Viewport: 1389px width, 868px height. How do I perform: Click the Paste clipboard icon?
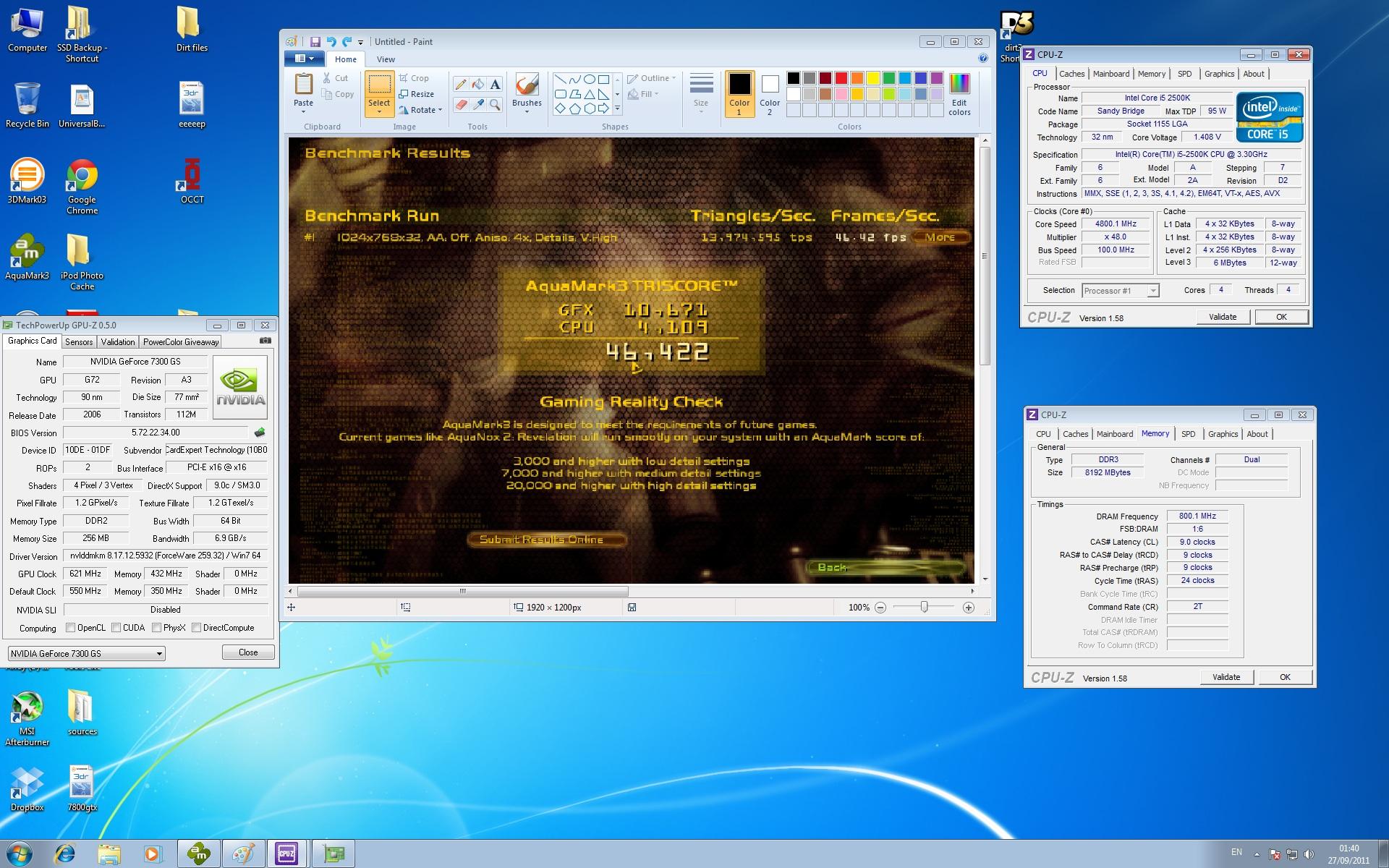pos(304,85)
